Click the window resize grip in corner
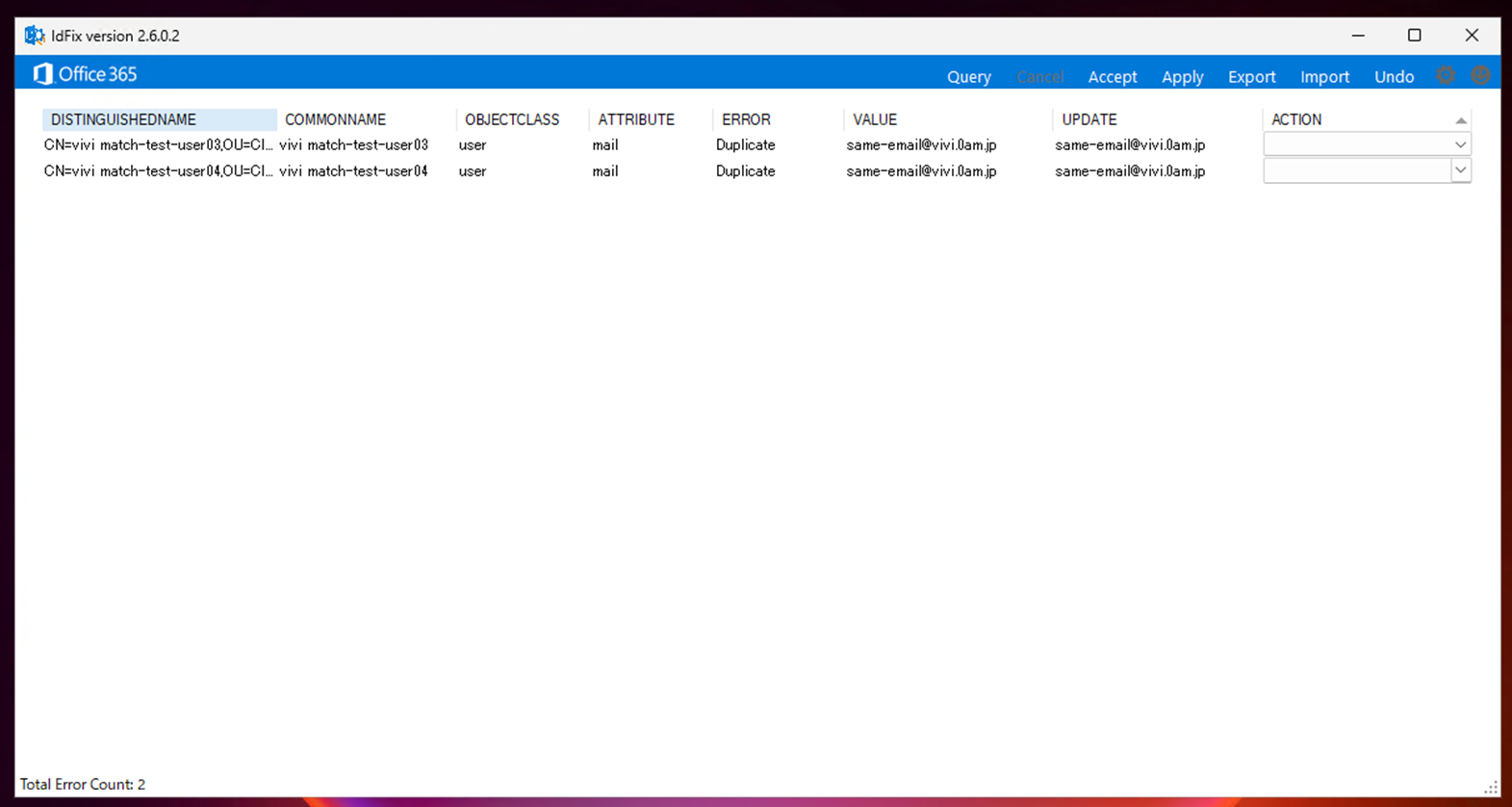The height and width of the screenshot is (807, 1512). click(1491, 787)
